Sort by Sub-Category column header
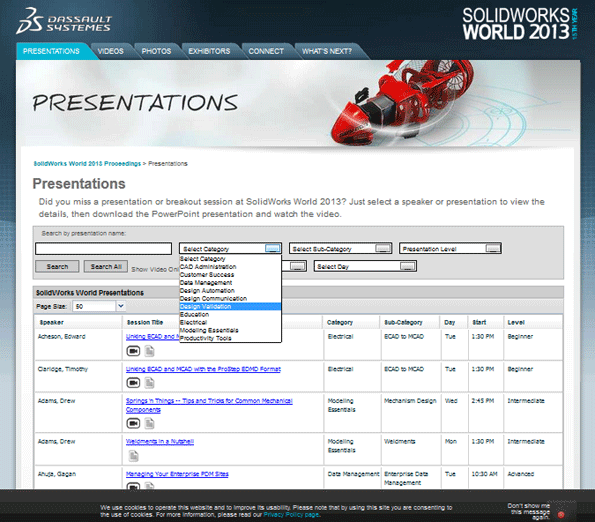The height and width of the screenshot is (522, 595). pyautogui.click(x=403, y=322)
